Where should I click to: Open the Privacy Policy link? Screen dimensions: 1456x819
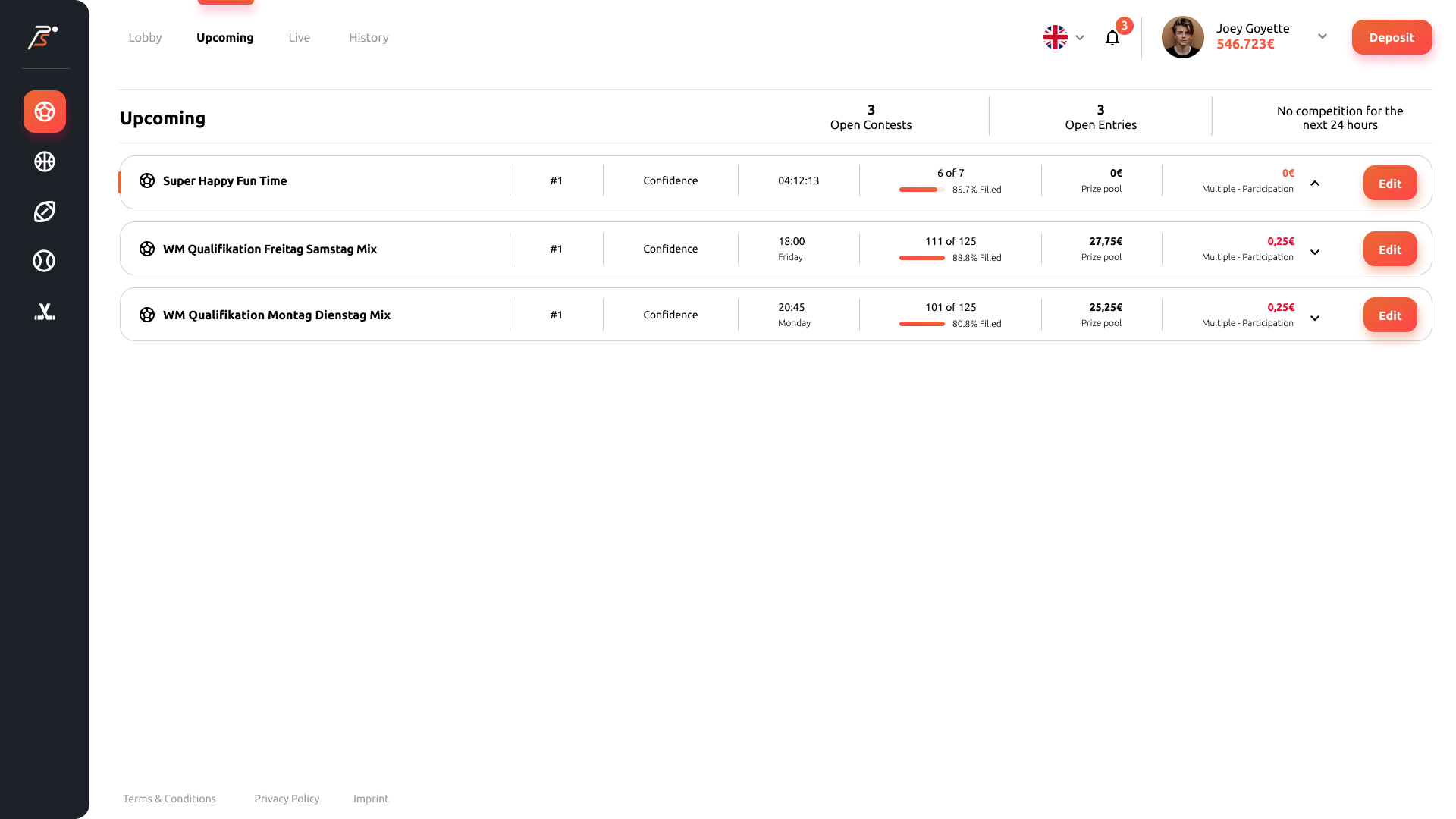[287, 799]
